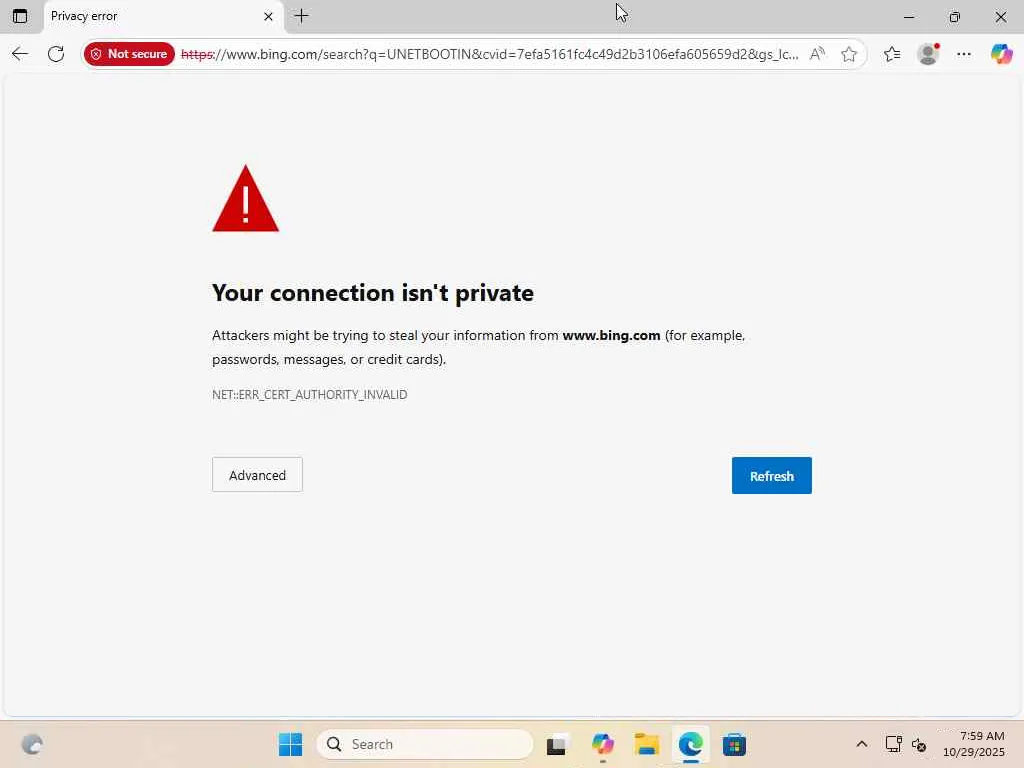Close the Privacy error tab
Image resolution: width=1024 pixels, height=768 pixels.
268,16
